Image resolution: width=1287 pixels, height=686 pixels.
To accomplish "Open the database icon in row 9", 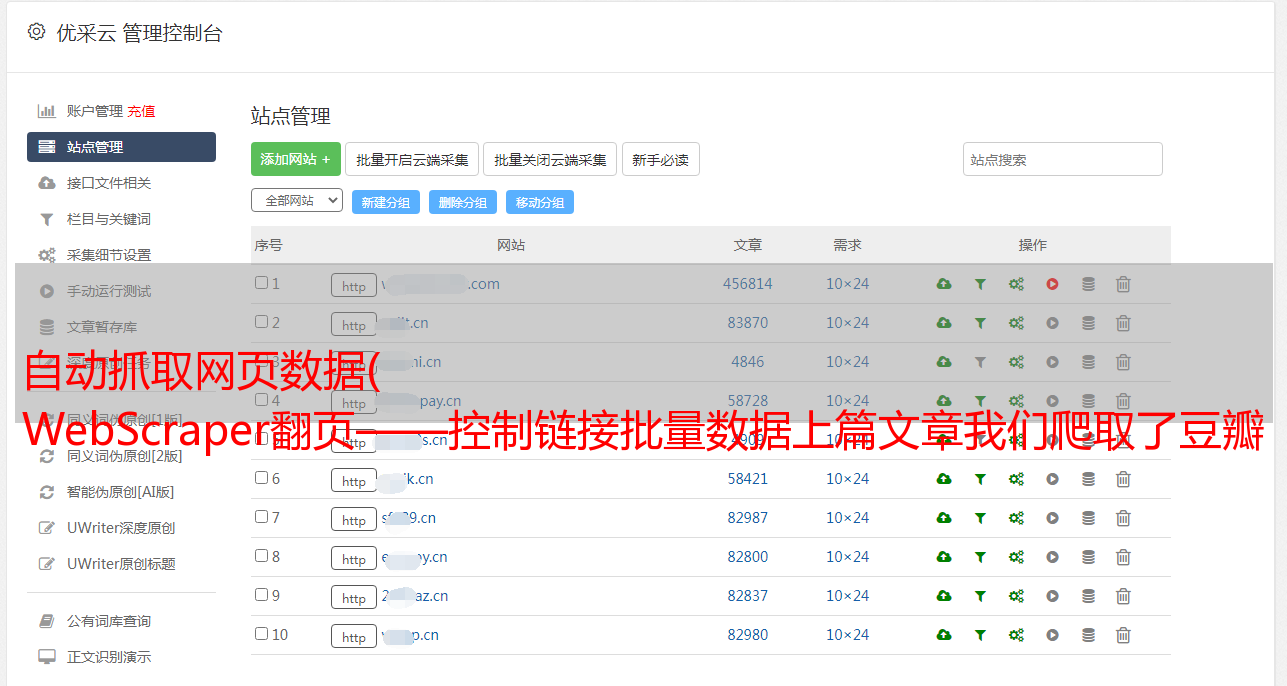I will 1088,596.
